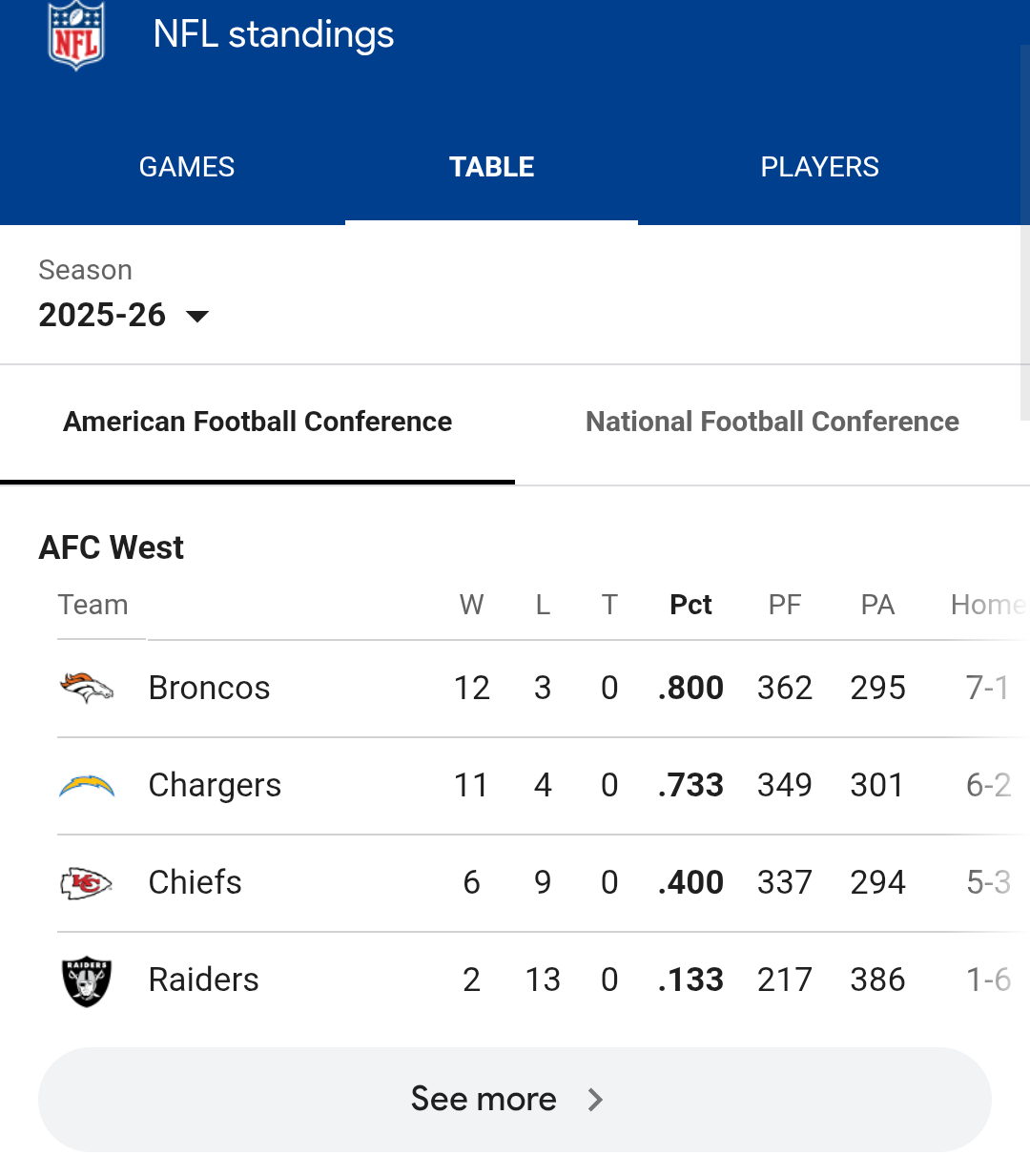Switch to National Football Conference tab

pyautogui.click(x=772, y=422)
